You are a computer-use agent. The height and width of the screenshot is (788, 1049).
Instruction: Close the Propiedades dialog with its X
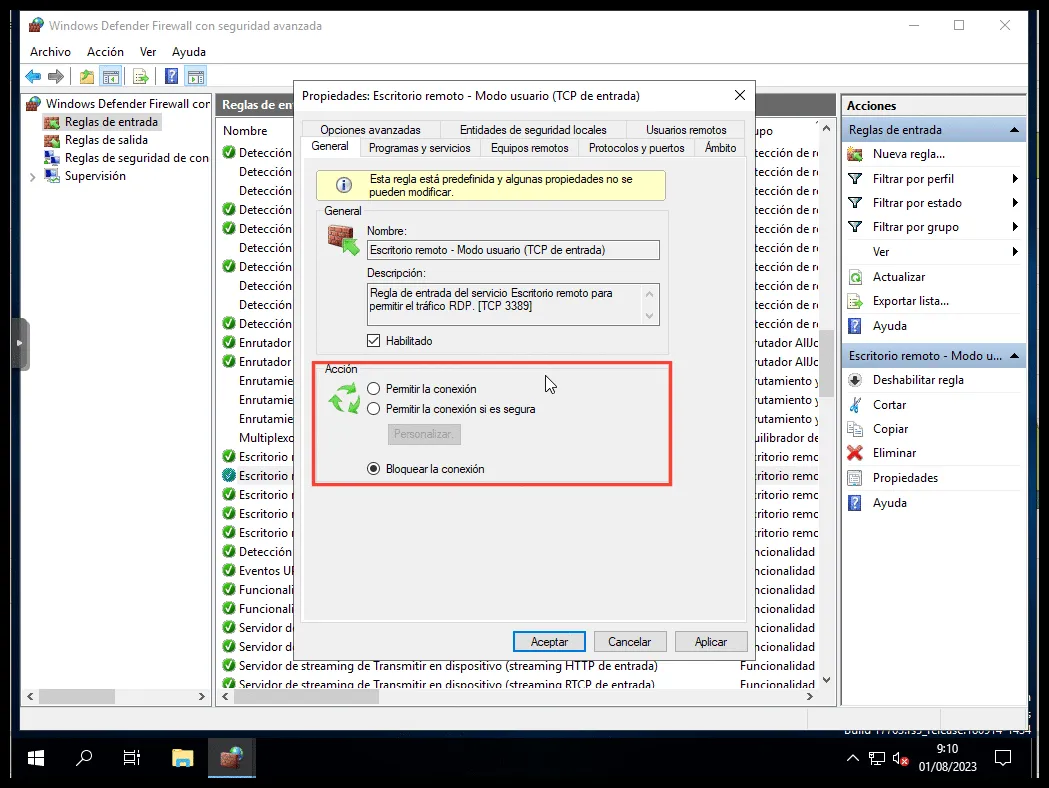[x=739, y=96]
